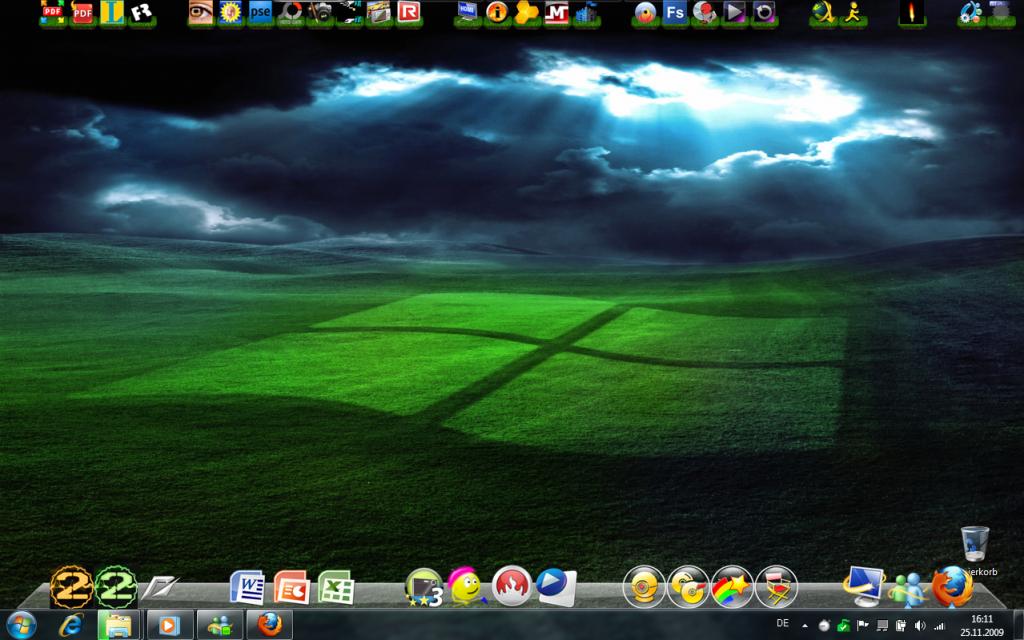Open the webcam glass-orb icon
Image resolution: width=1024 pixels, height=640 pixels.
point(643,586)
